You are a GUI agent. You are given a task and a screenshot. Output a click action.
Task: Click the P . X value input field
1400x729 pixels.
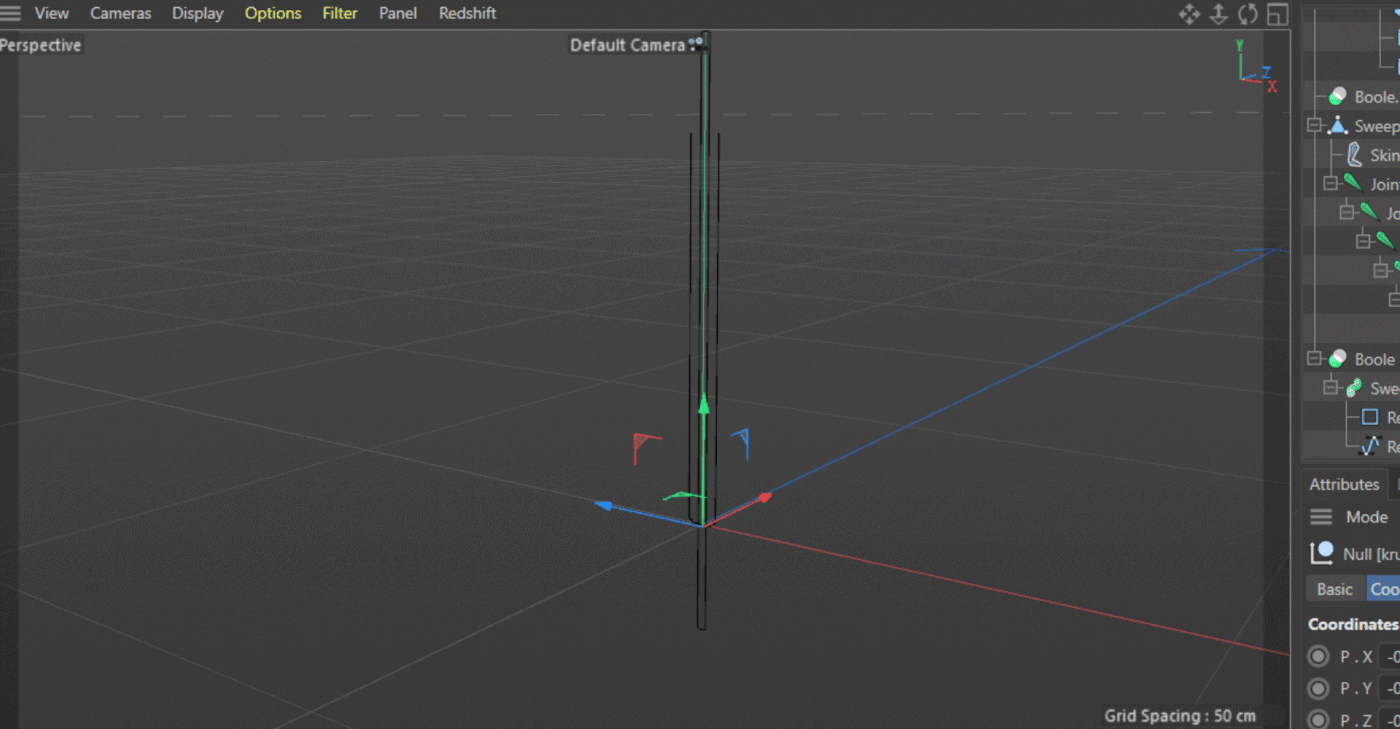[1390, 657]
